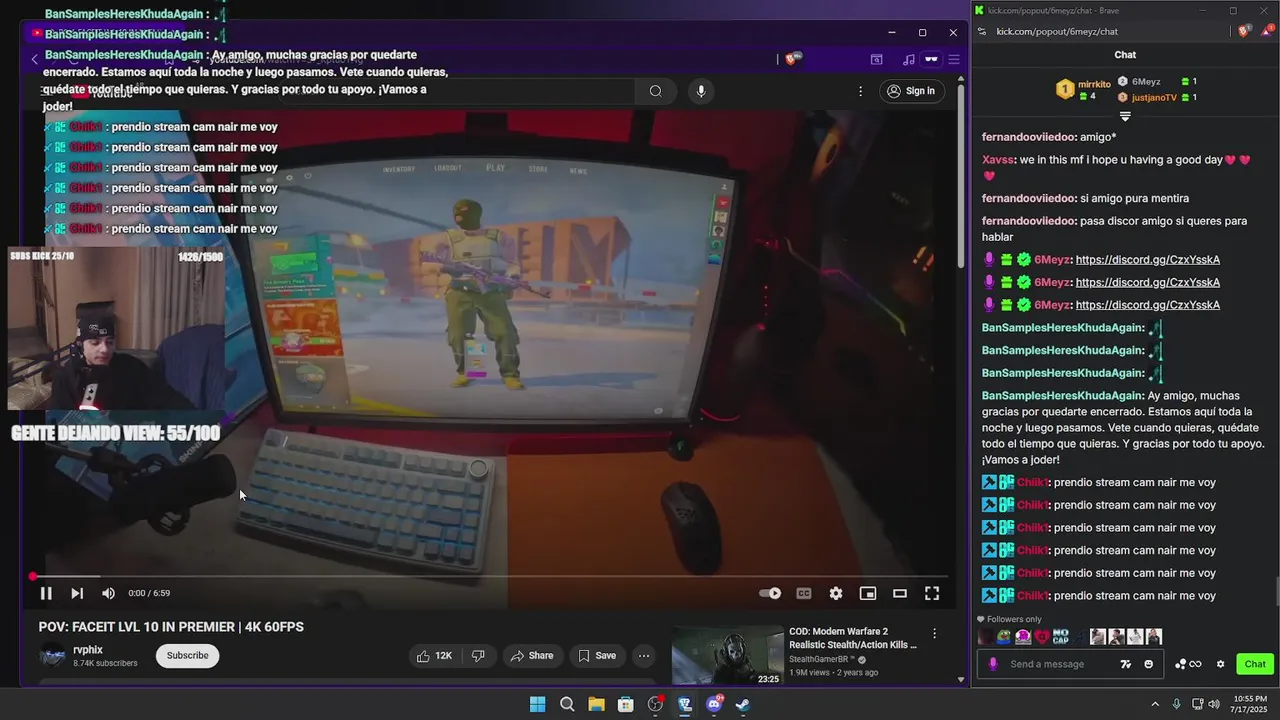Open the rvphix channel avatar

(x=52, y=656)
